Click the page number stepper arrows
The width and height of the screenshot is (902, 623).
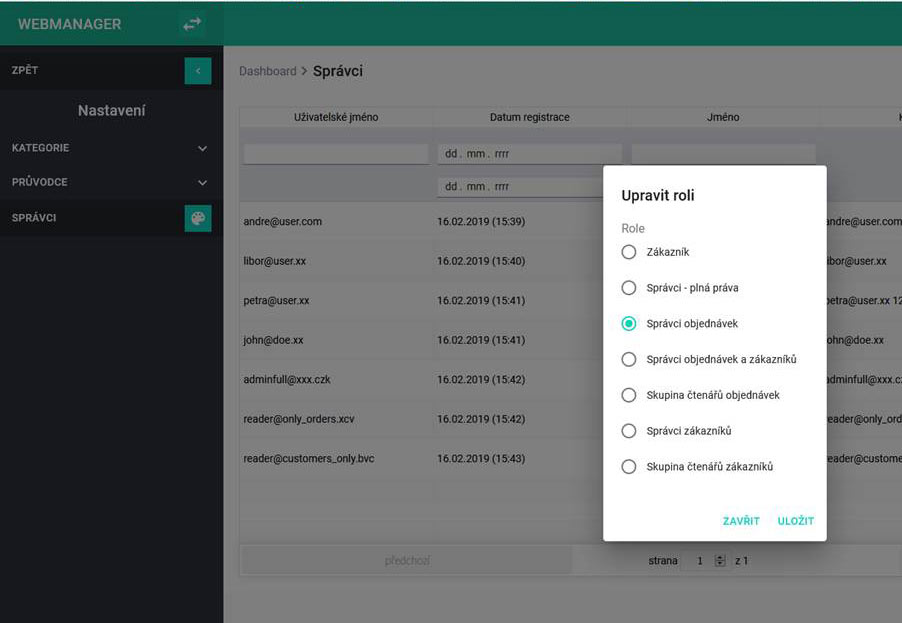720,561
